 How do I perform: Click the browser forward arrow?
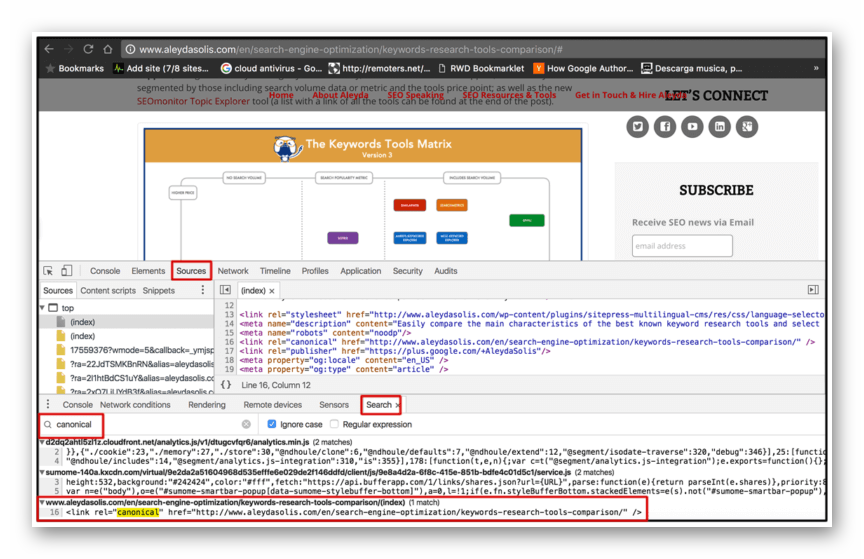68,49
